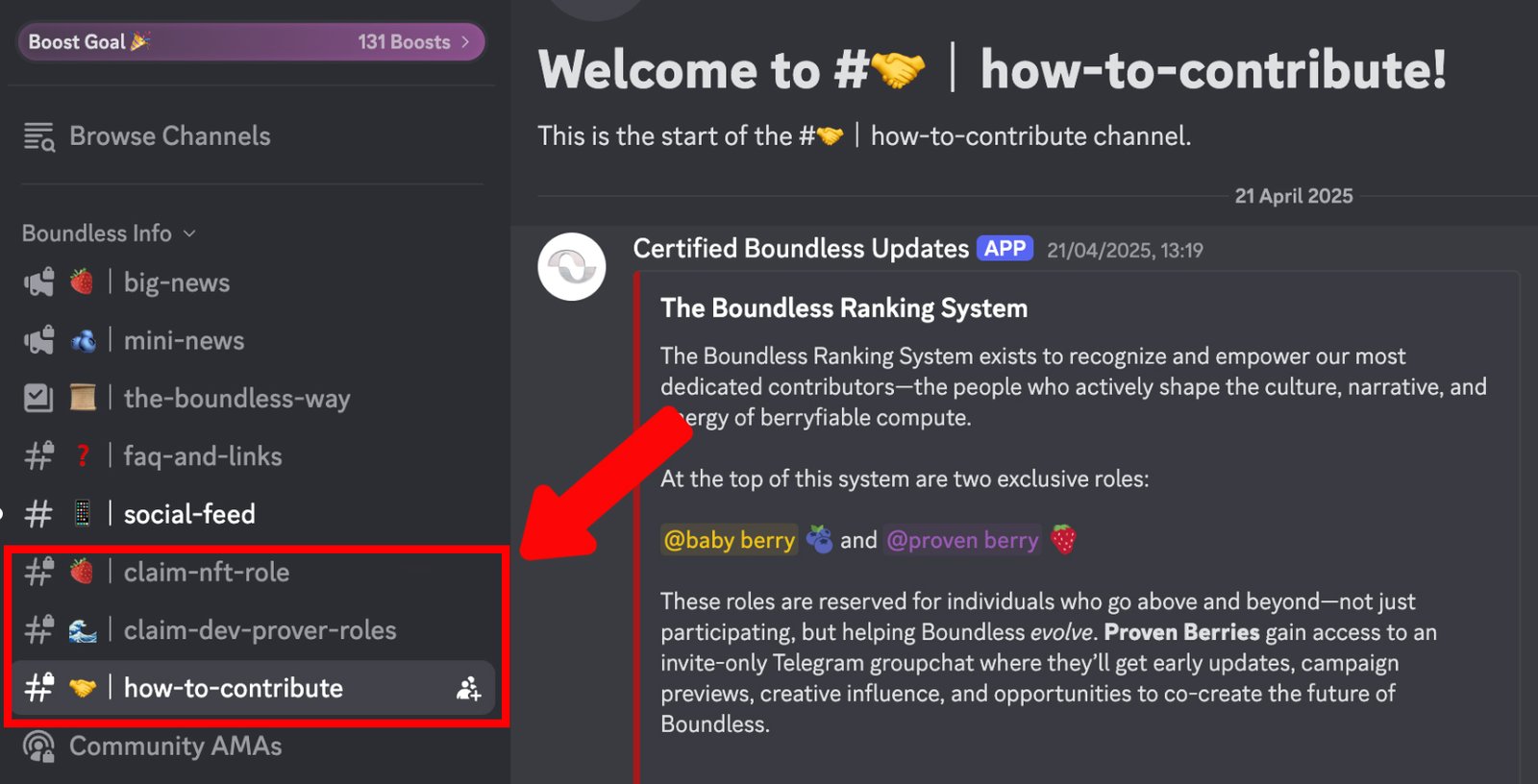Click the Certified Boundless Updates username

point(800,249)
